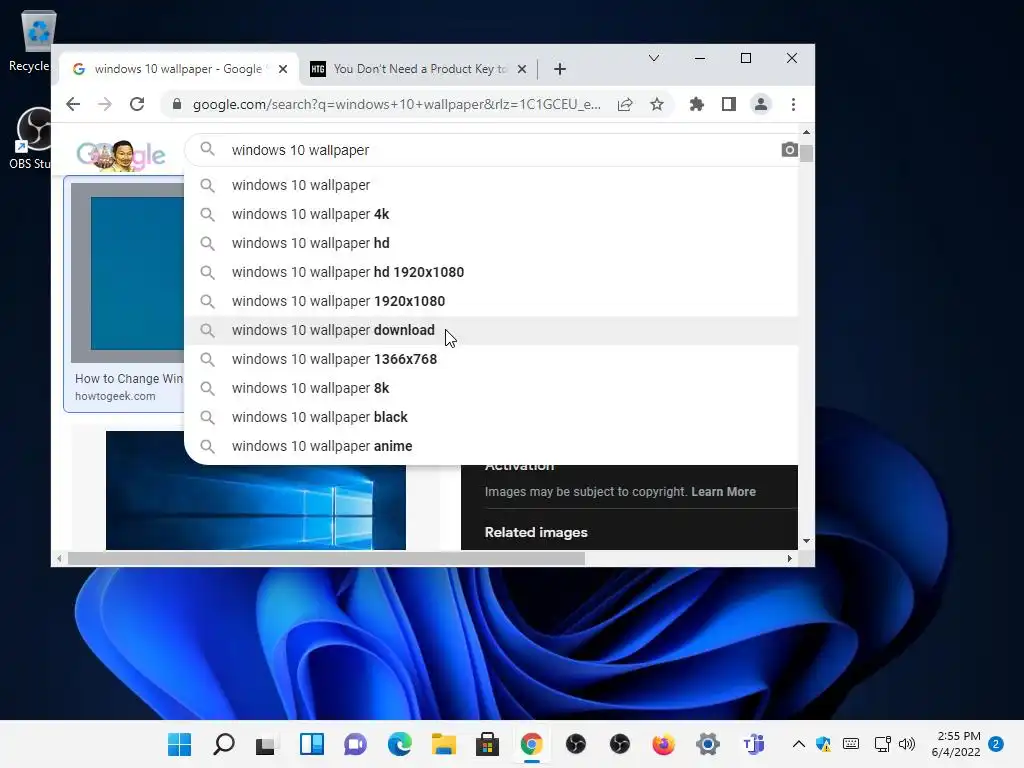Screen dimensions: 1024x768
Task: Open the Chrome extensions puzzle icon
Action: click(x=697, y=104)
